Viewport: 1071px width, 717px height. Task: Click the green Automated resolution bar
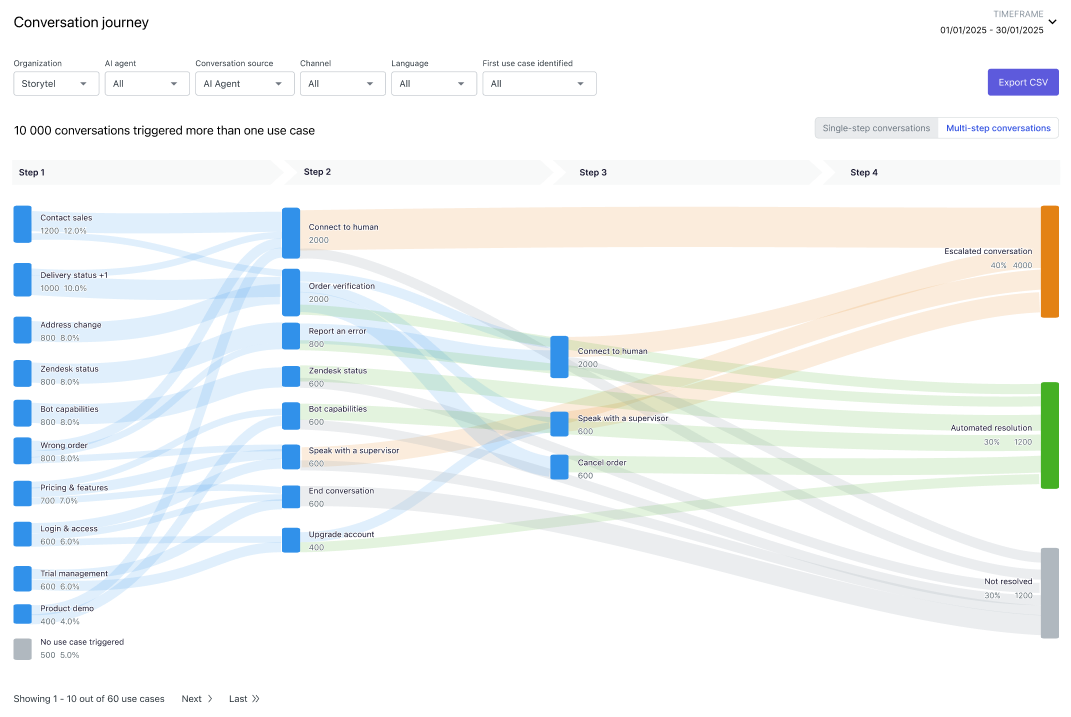point(1049,435)
